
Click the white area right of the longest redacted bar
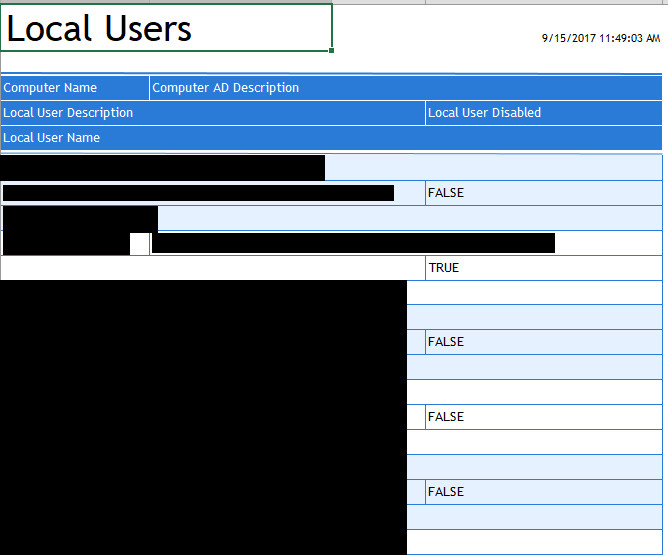point(608,243)
